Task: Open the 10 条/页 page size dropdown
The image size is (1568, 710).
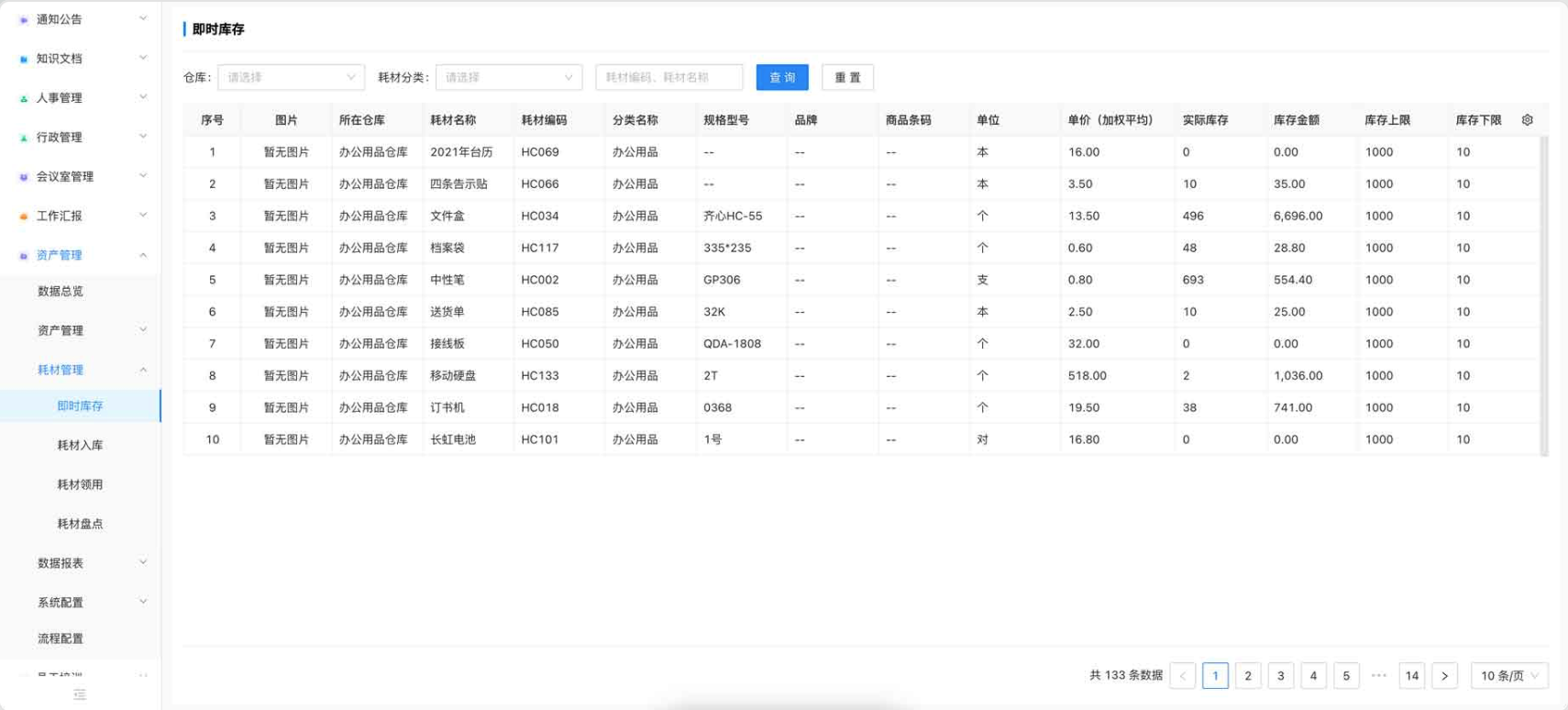Action: (1509, 676)
